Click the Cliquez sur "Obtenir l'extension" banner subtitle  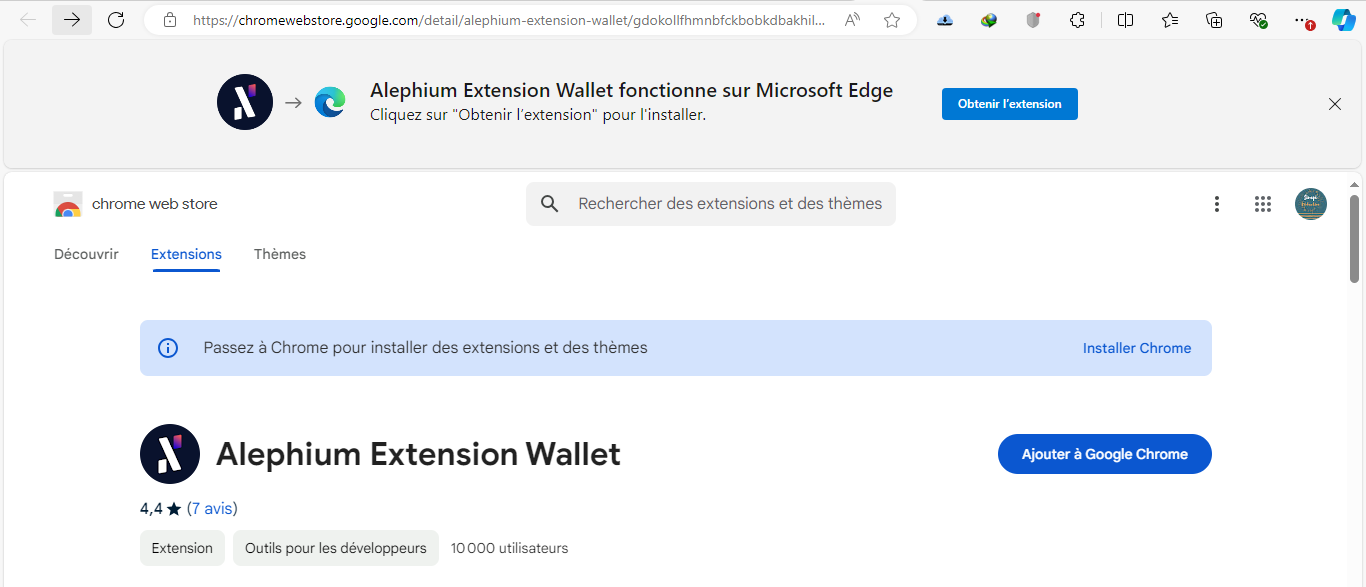538,115
